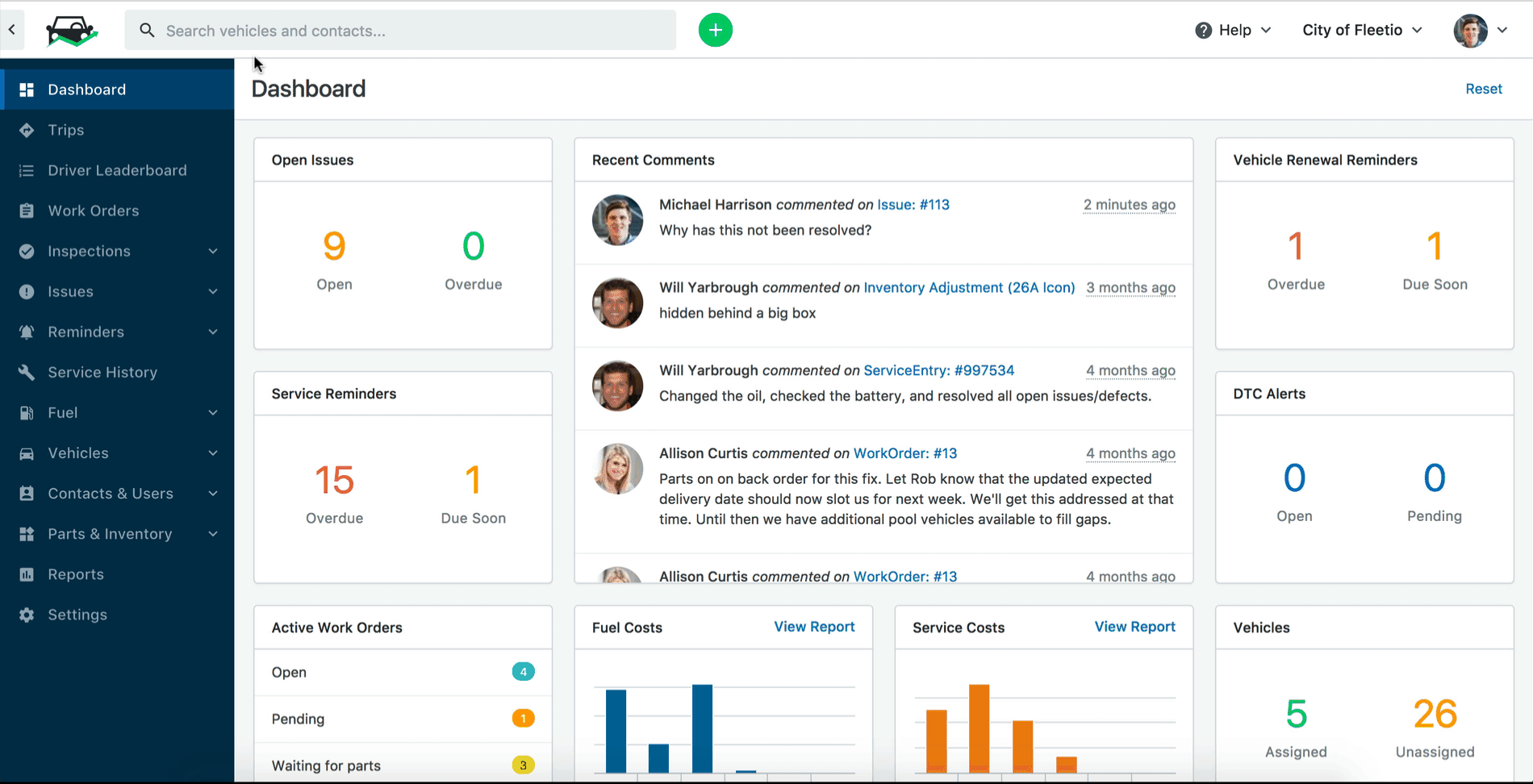The height and width of the screenshot is (784, 1533).
Task: Open Driver Leaderboard list icon
Action: point(27,170)
